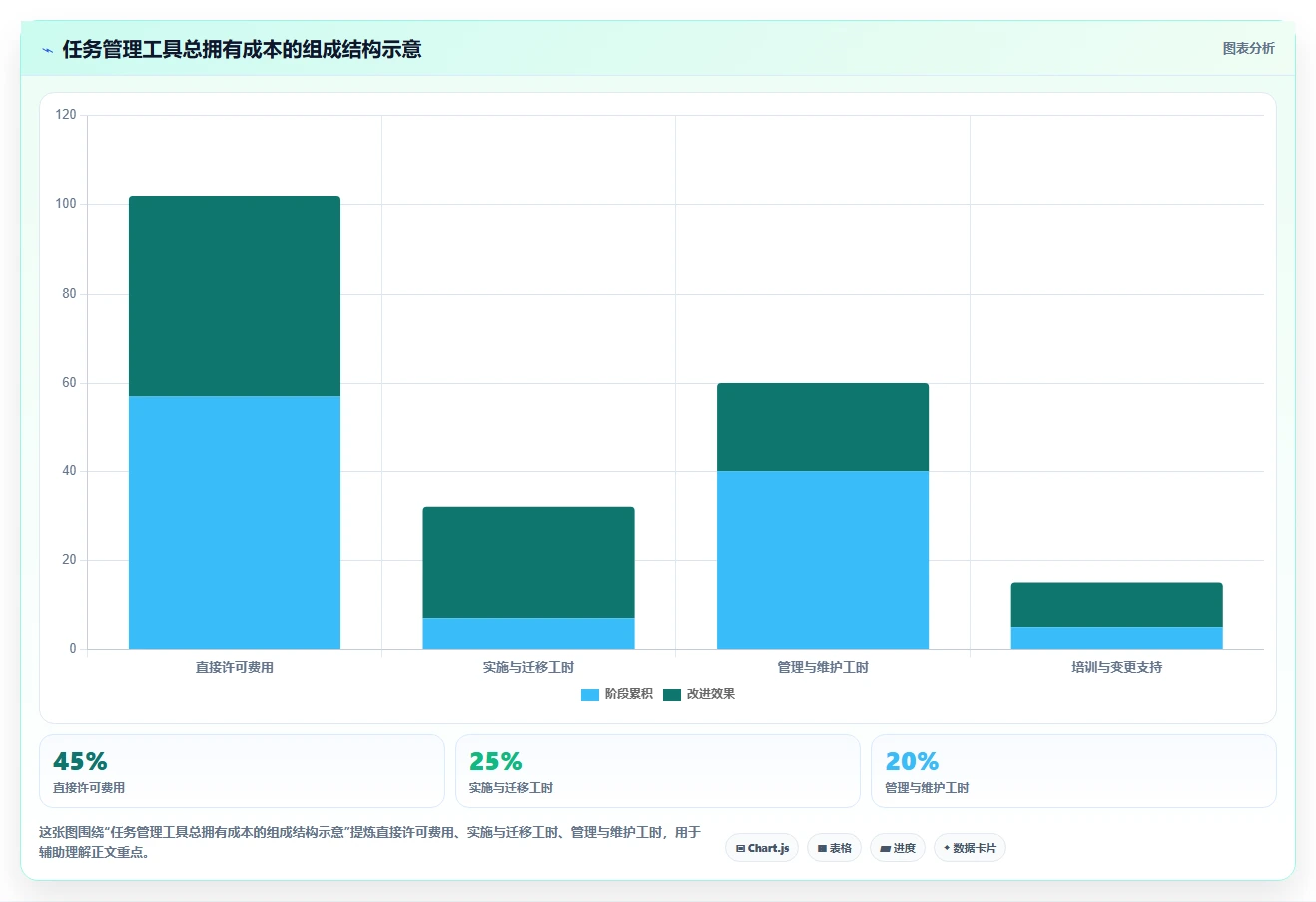Click the 管理与维护工时 x-axis label
Image resolution: width=1316 pixels, height=902 pixels.
point(823,667)
